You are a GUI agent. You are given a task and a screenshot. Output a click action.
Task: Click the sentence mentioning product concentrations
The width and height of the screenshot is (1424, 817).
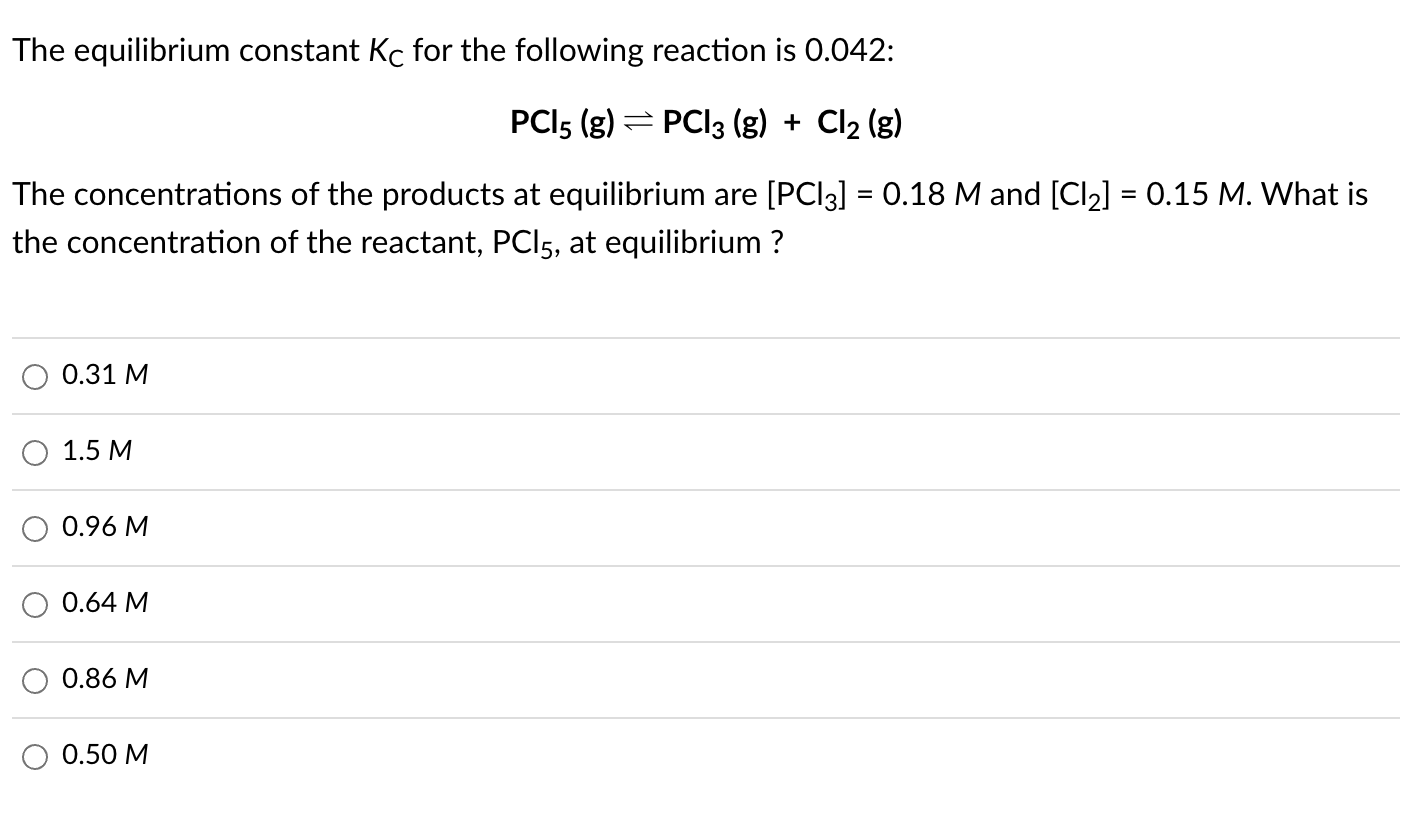(x=690, y=194)
